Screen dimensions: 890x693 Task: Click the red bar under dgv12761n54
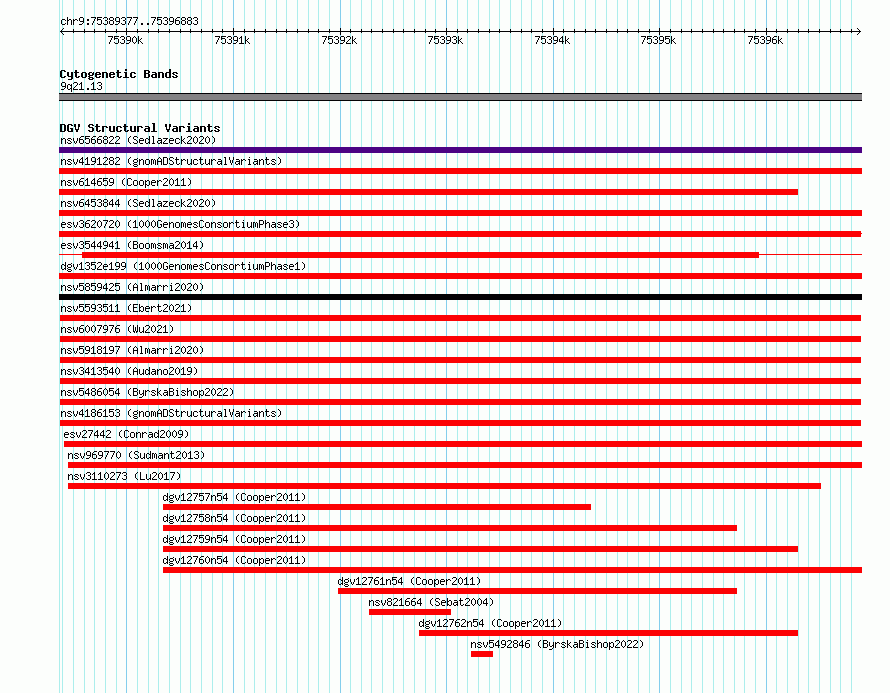pos(538,591)
